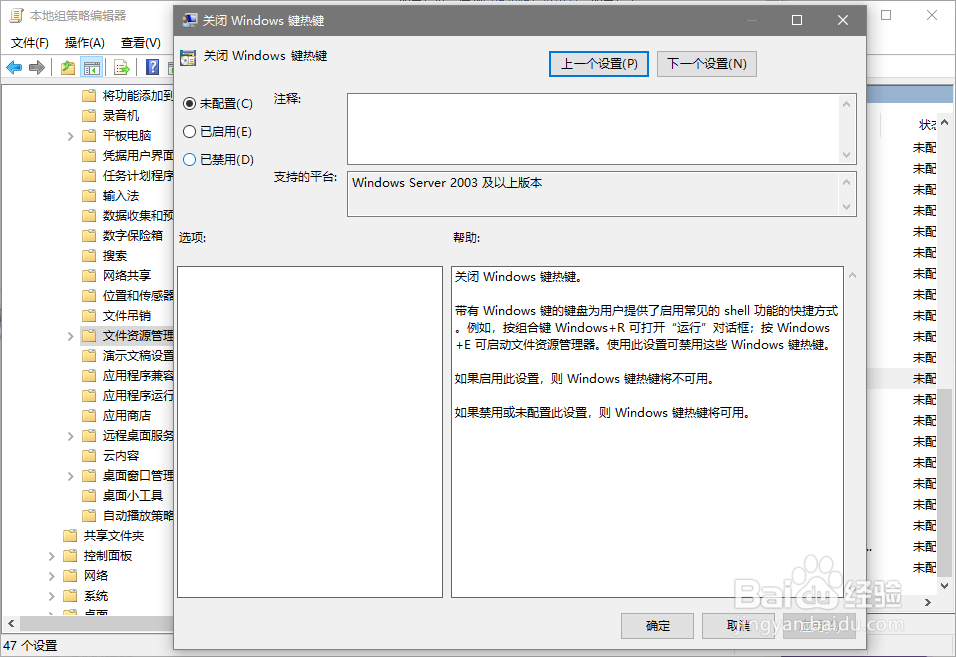Click the 数字保险箱 folder icon
The height and width of the screenshot is (657, 956).
[x=89, y=235]
